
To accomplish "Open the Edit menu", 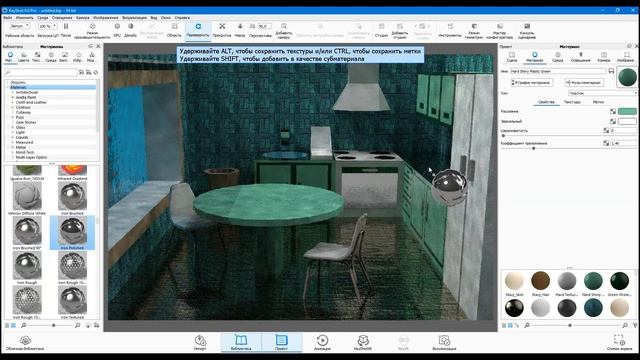I will [x=24, y=18].
